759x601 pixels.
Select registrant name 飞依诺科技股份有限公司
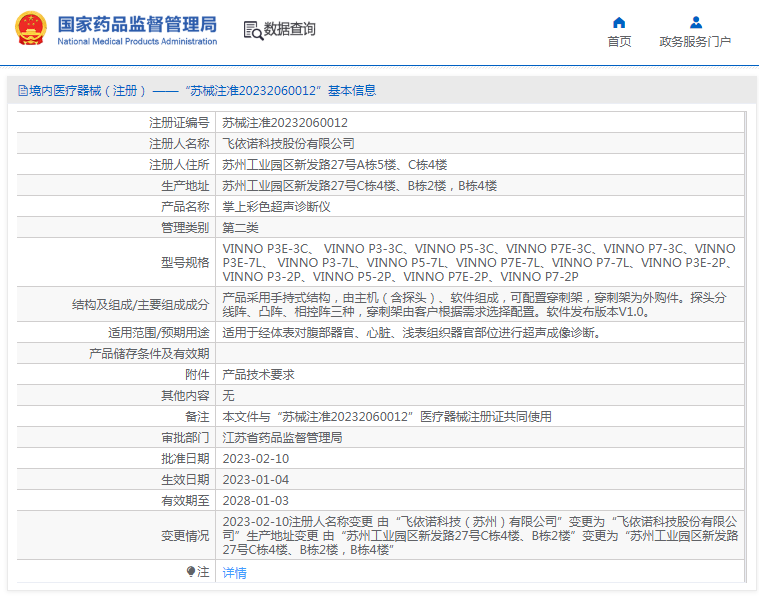click(x=288, y=144)
